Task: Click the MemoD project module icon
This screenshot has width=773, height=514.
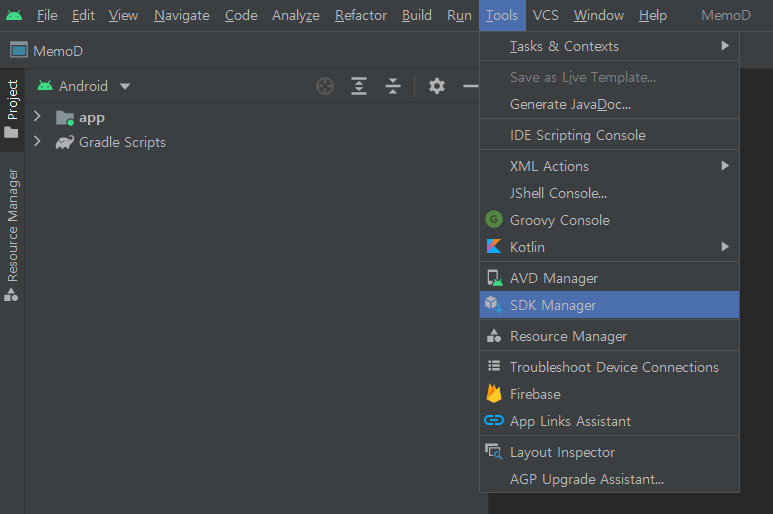Action: click(19, 50)
